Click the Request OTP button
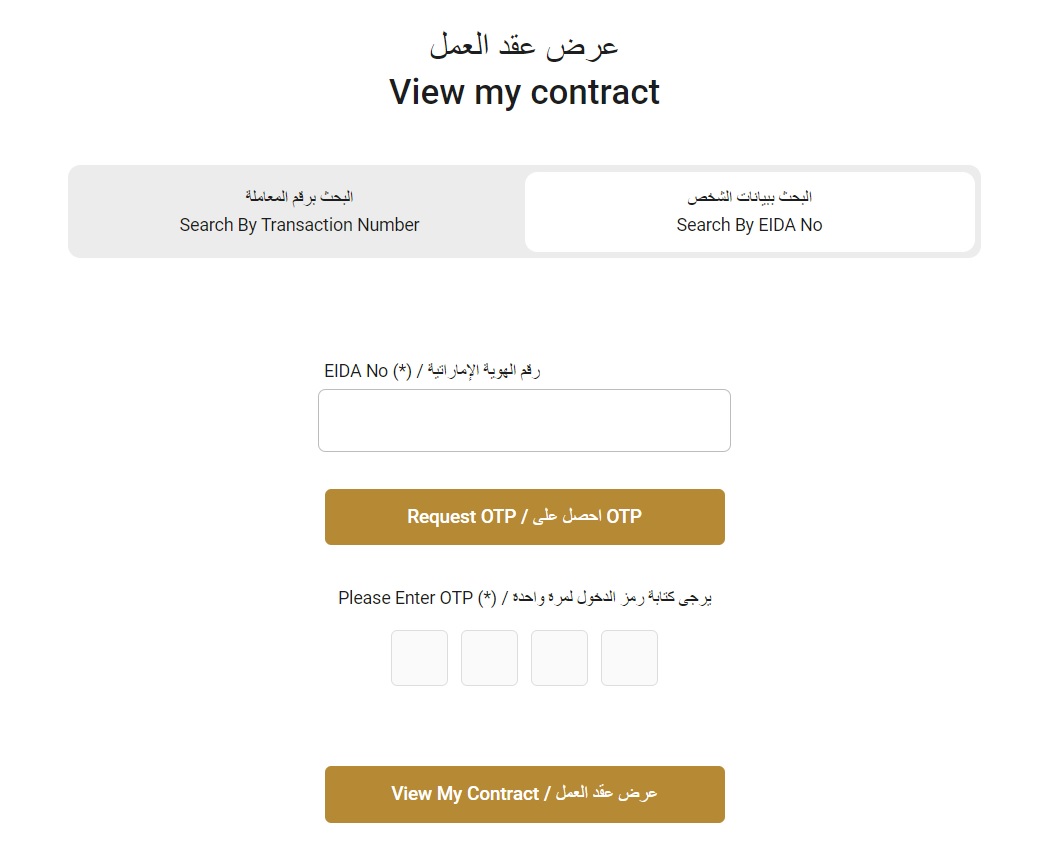Viewport: 1051px width, 849px height. pos(524,516)
